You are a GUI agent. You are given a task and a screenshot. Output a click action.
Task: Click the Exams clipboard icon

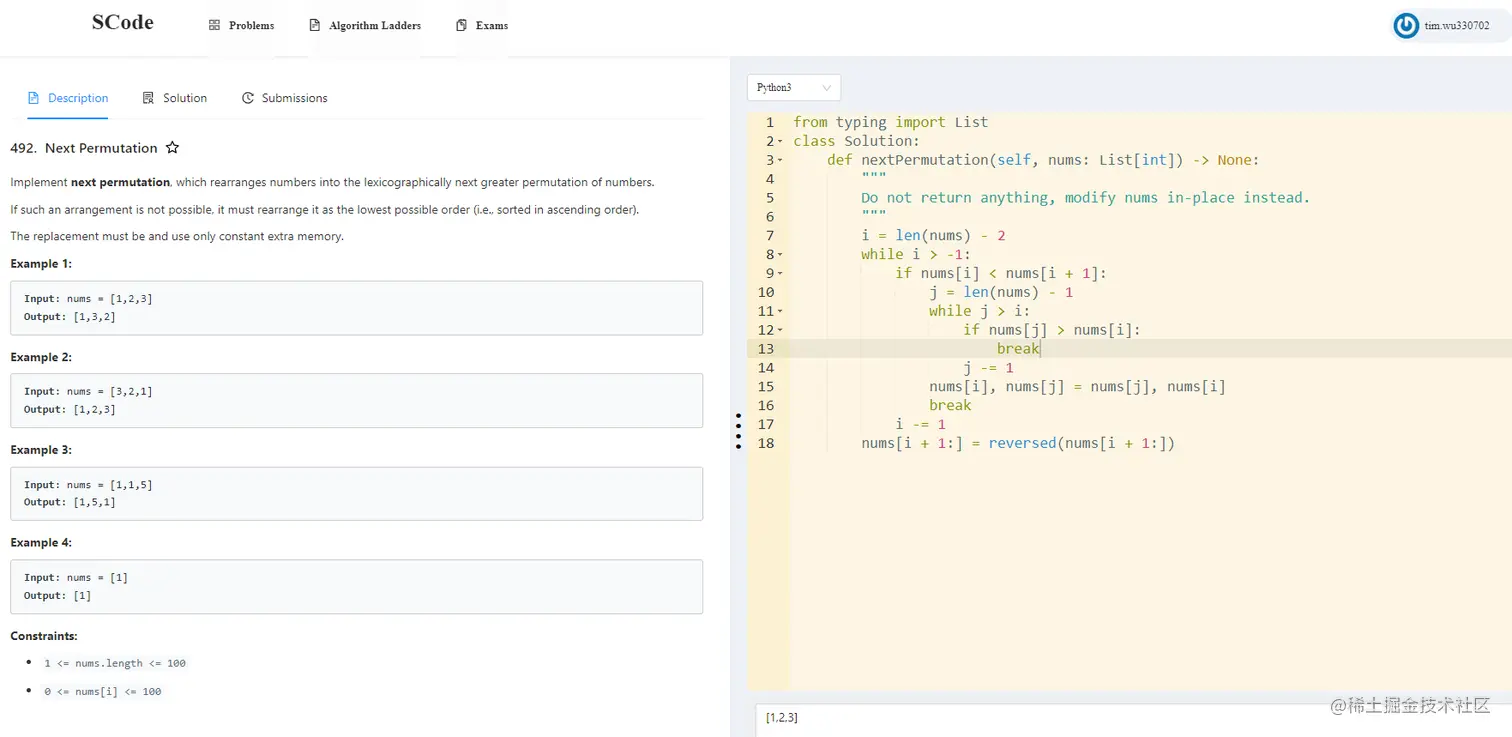(460, 25)
